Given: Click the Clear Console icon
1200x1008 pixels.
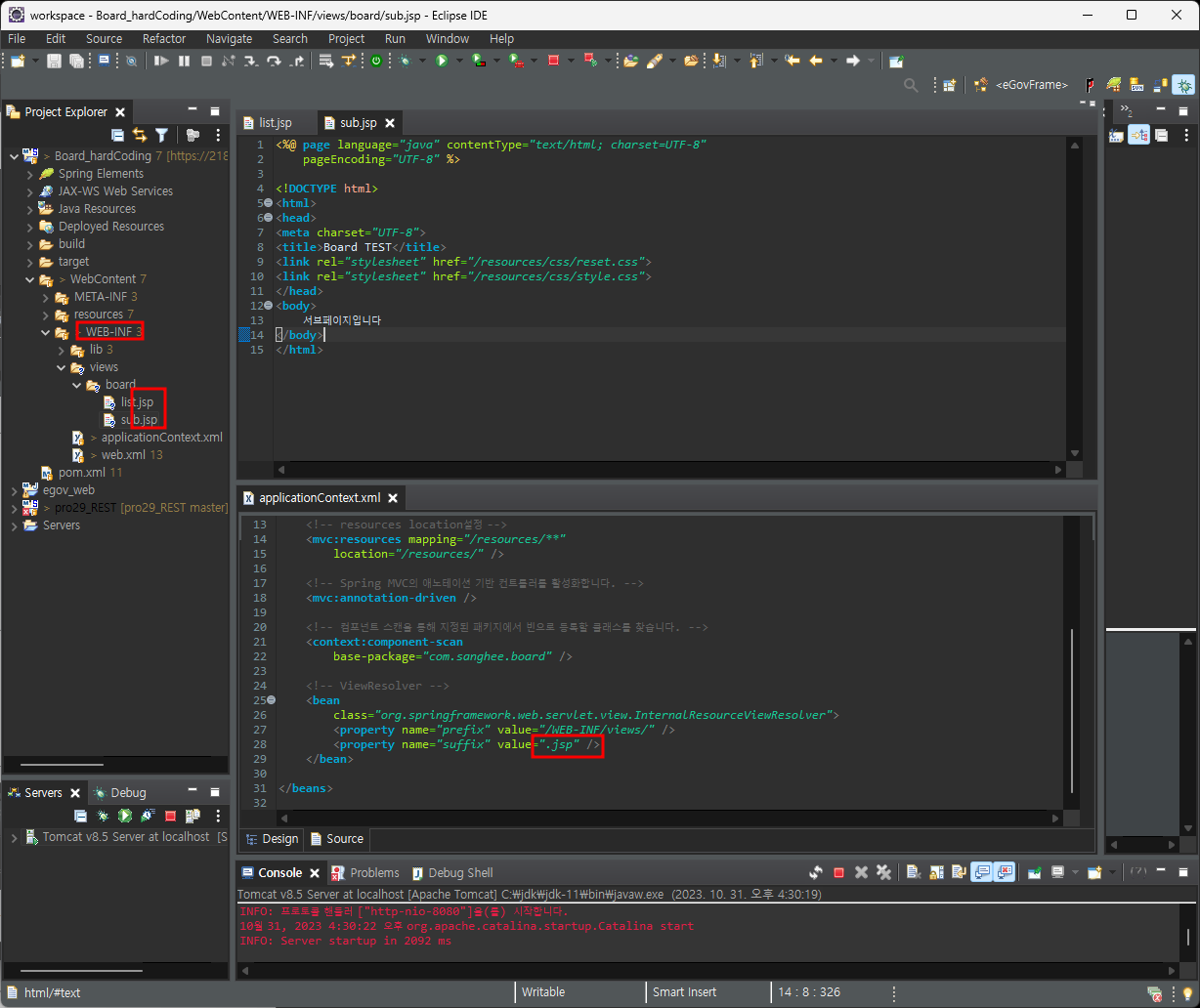Looking at the screenshot, I should click(914, 872).
